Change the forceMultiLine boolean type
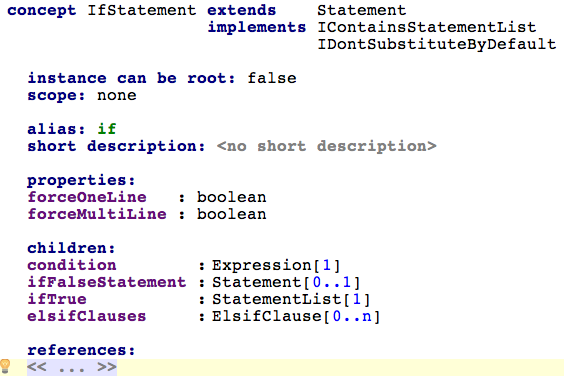564x389 pixels. [x=232, y=214]
